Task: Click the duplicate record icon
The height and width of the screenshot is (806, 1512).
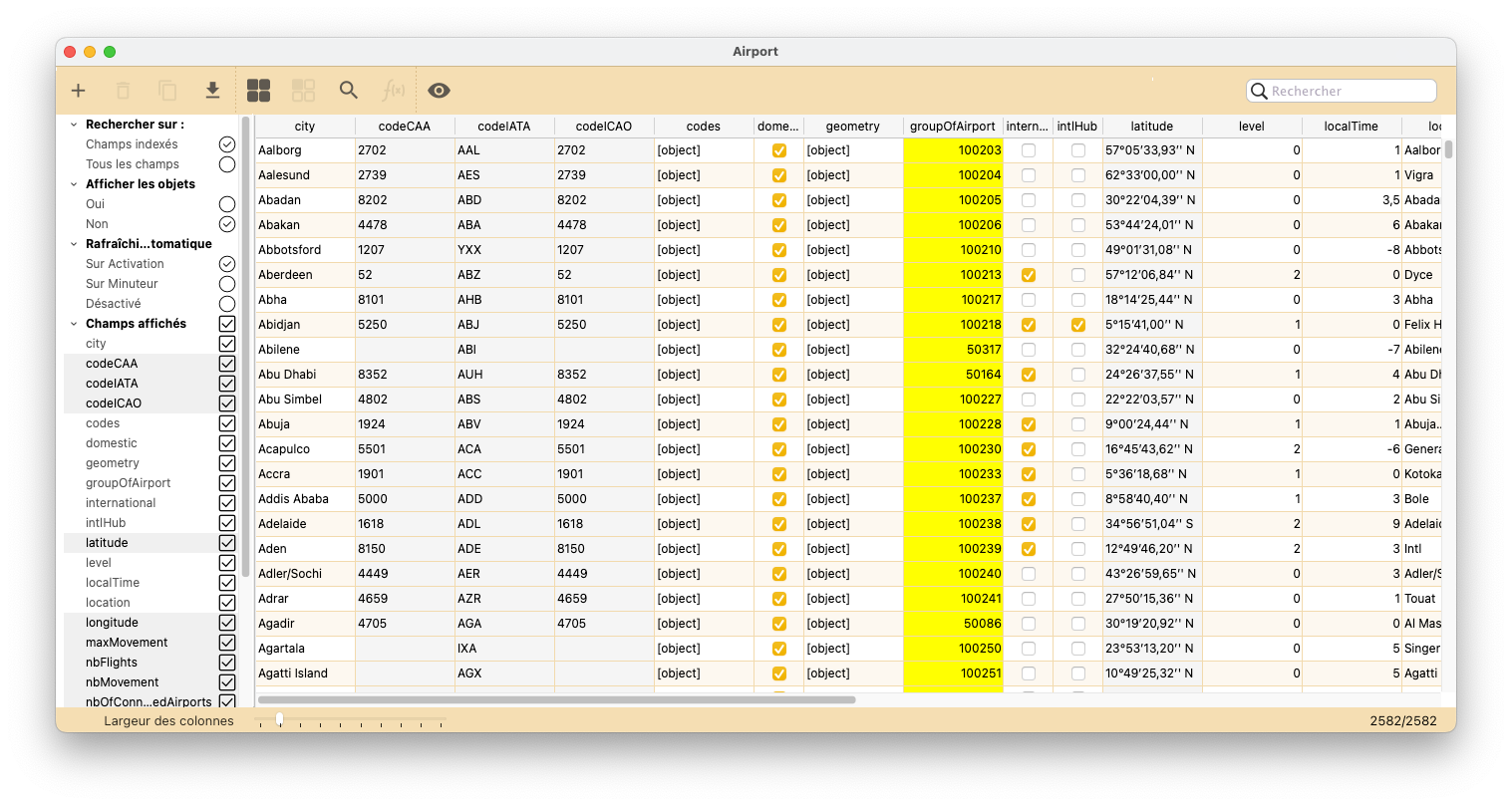Action: click(167, 91)
